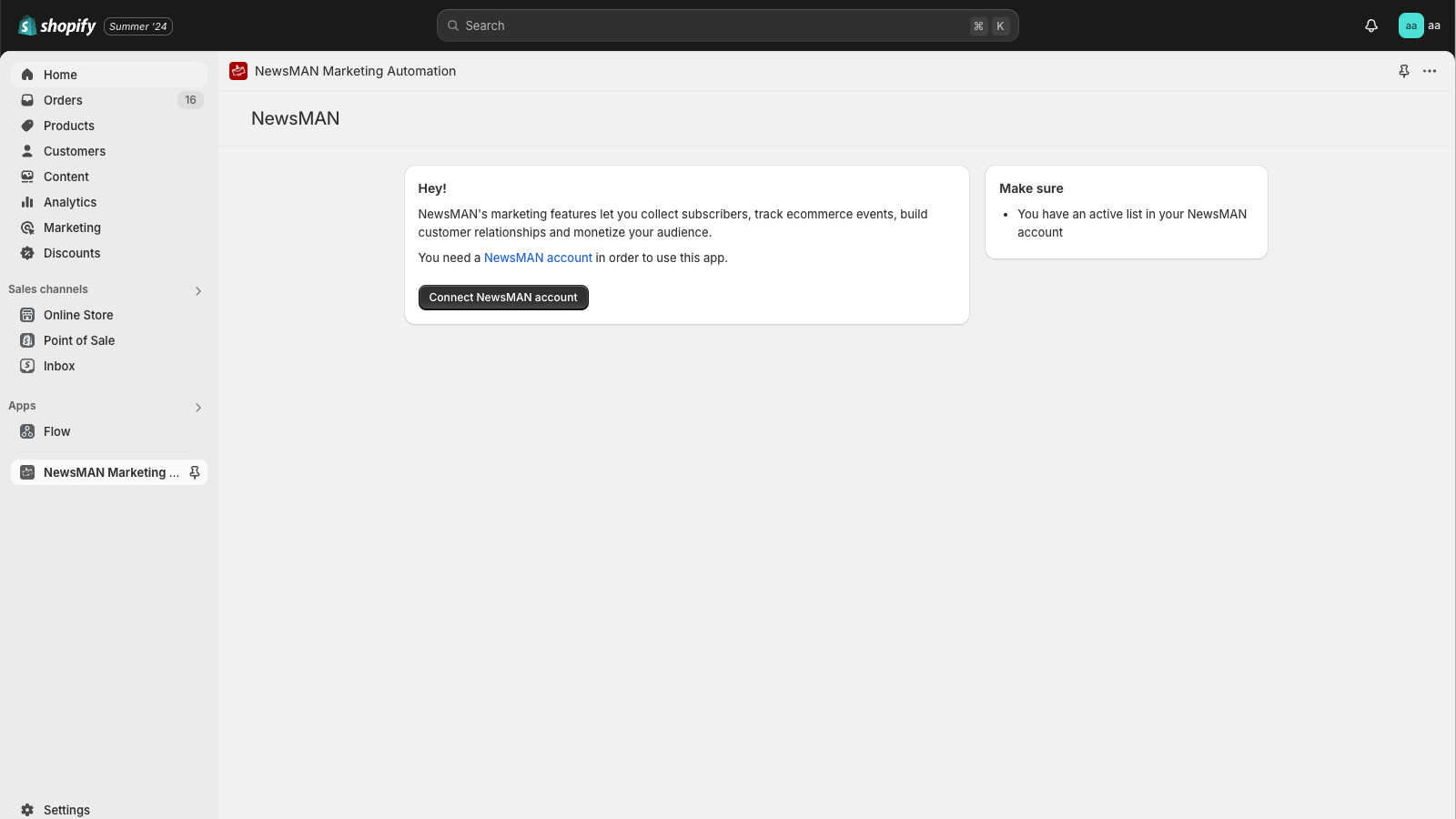Open Discounts in the sidebar
Image resolution: width=1456 pixels, height=819 pixels.
pos(109,253)
